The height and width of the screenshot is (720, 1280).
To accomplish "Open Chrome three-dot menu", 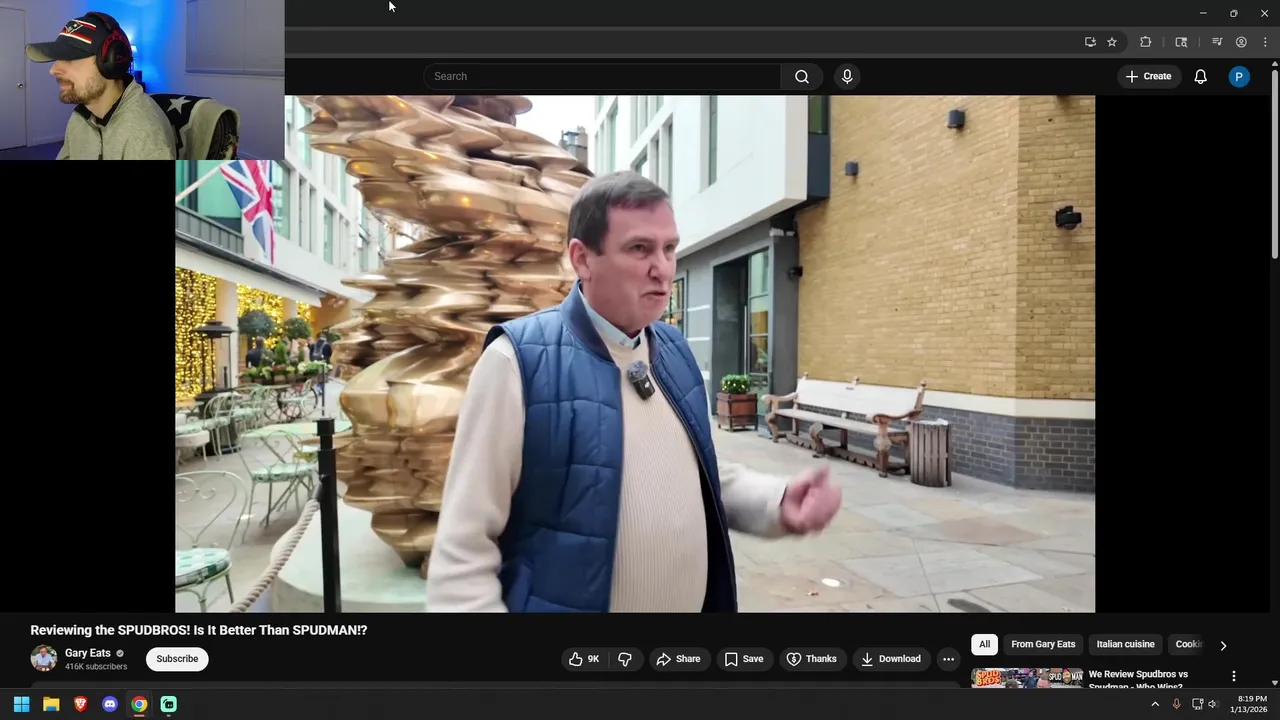I will click(1266, 42).
